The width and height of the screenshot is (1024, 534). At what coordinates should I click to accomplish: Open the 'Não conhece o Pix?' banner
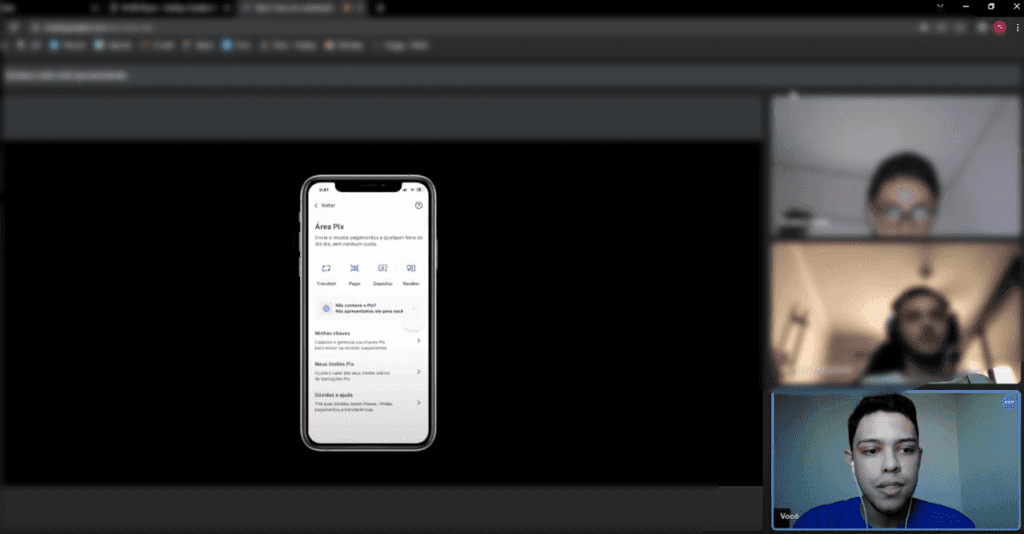click(368, 308)
